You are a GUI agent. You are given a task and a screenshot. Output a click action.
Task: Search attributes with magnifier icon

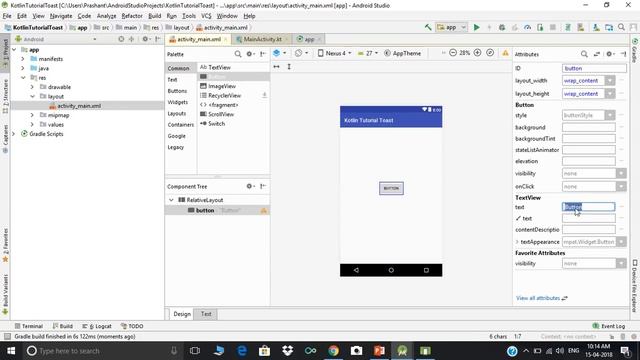[x=584, y=54]
